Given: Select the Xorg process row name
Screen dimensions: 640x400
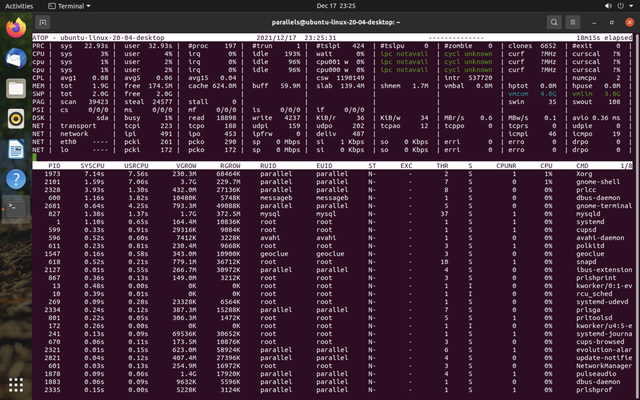Looking at the screenshot, I should click(x=584, y=174).
